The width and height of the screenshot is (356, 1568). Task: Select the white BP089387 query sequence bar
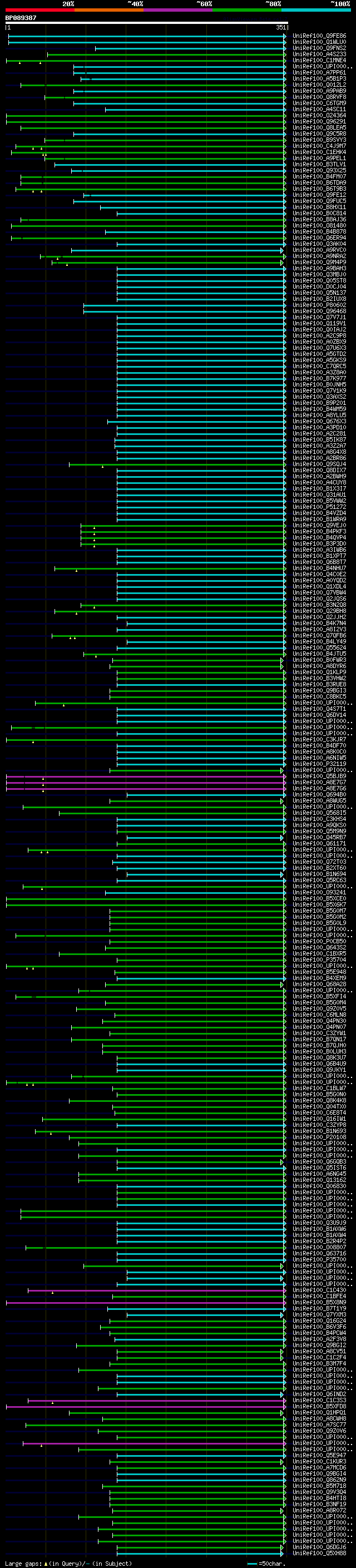coord(146,22)
